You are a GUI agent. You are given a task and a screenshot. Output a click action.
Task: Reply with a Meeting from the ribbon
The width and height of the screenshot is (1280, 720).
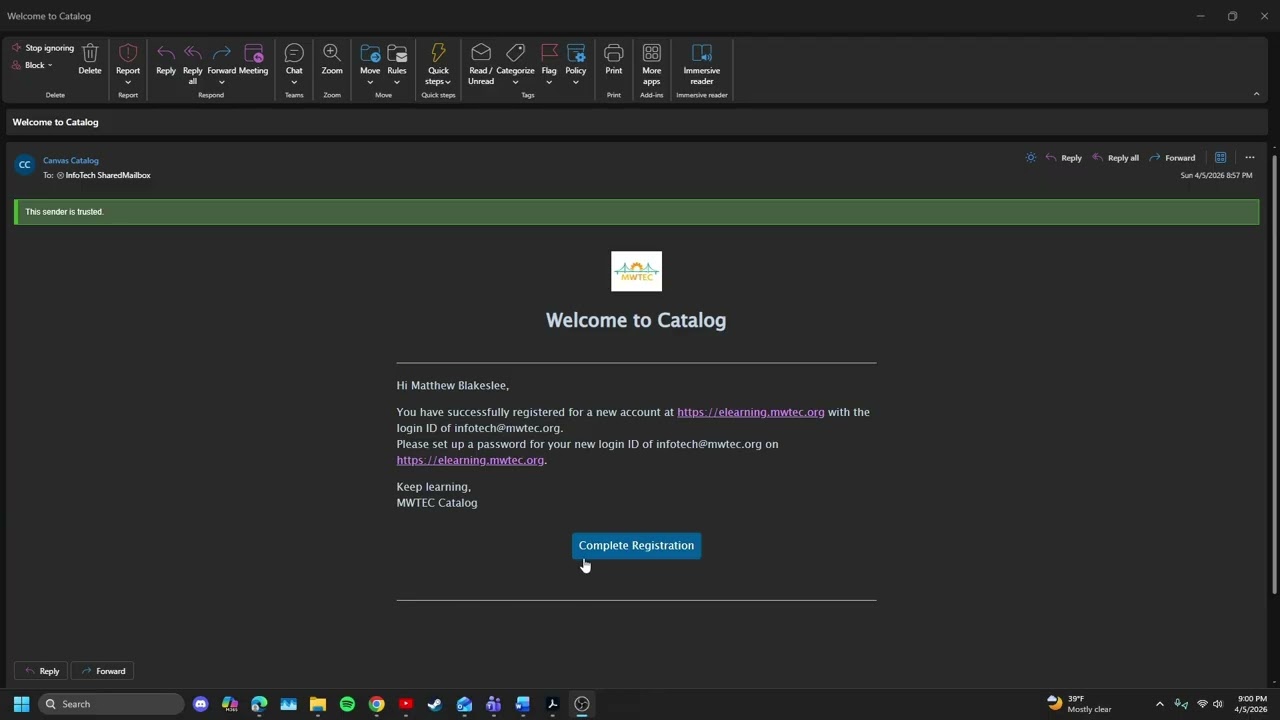pos(253,59)
